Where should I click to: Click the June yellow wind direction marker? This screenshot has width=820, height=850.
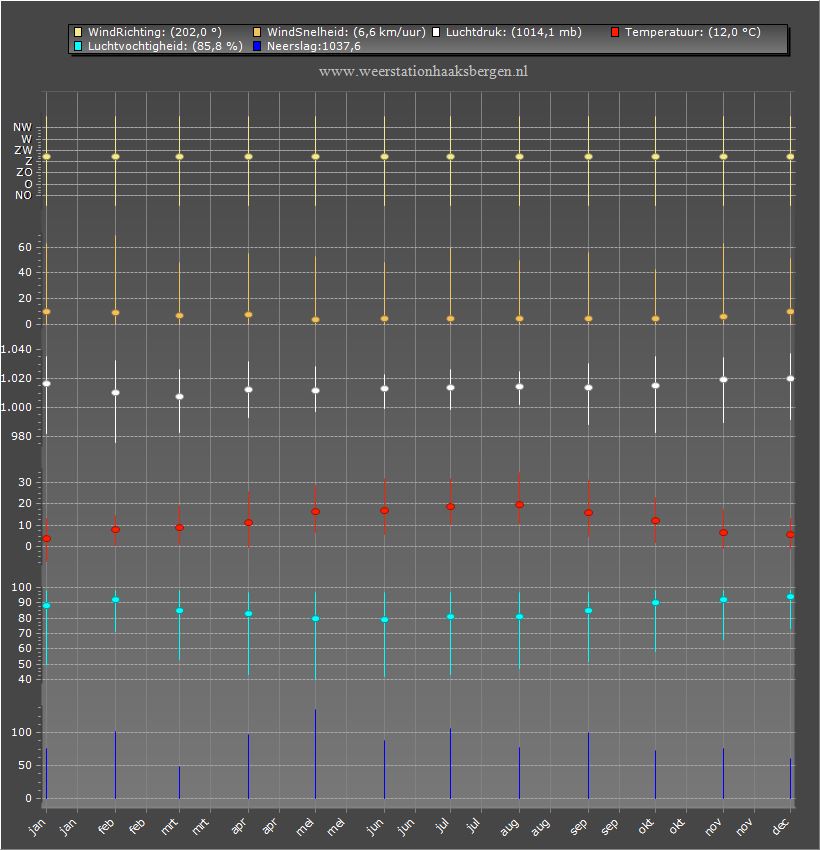(x=384, y=157)
